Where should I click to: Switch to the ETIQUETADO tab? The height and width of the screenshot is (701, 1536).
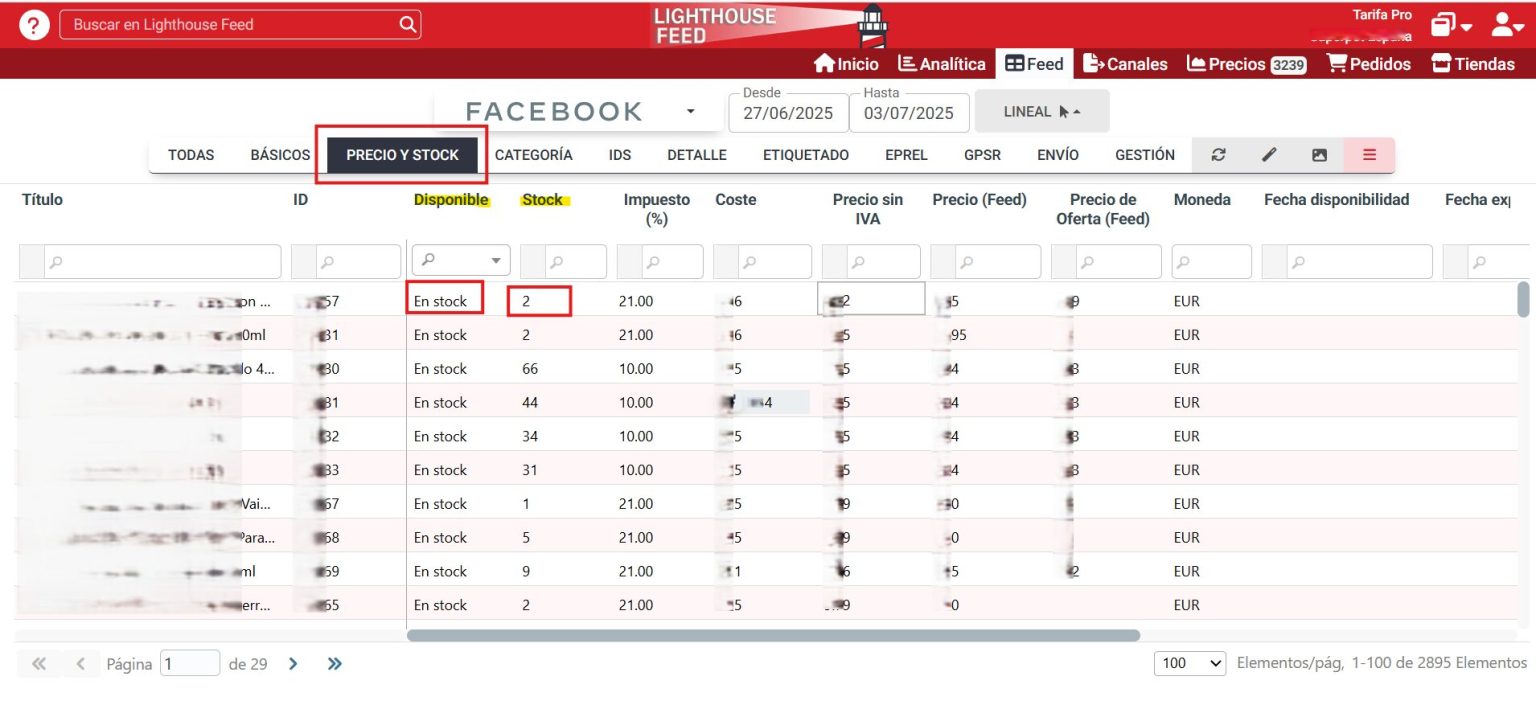click(x=806, y=155)
